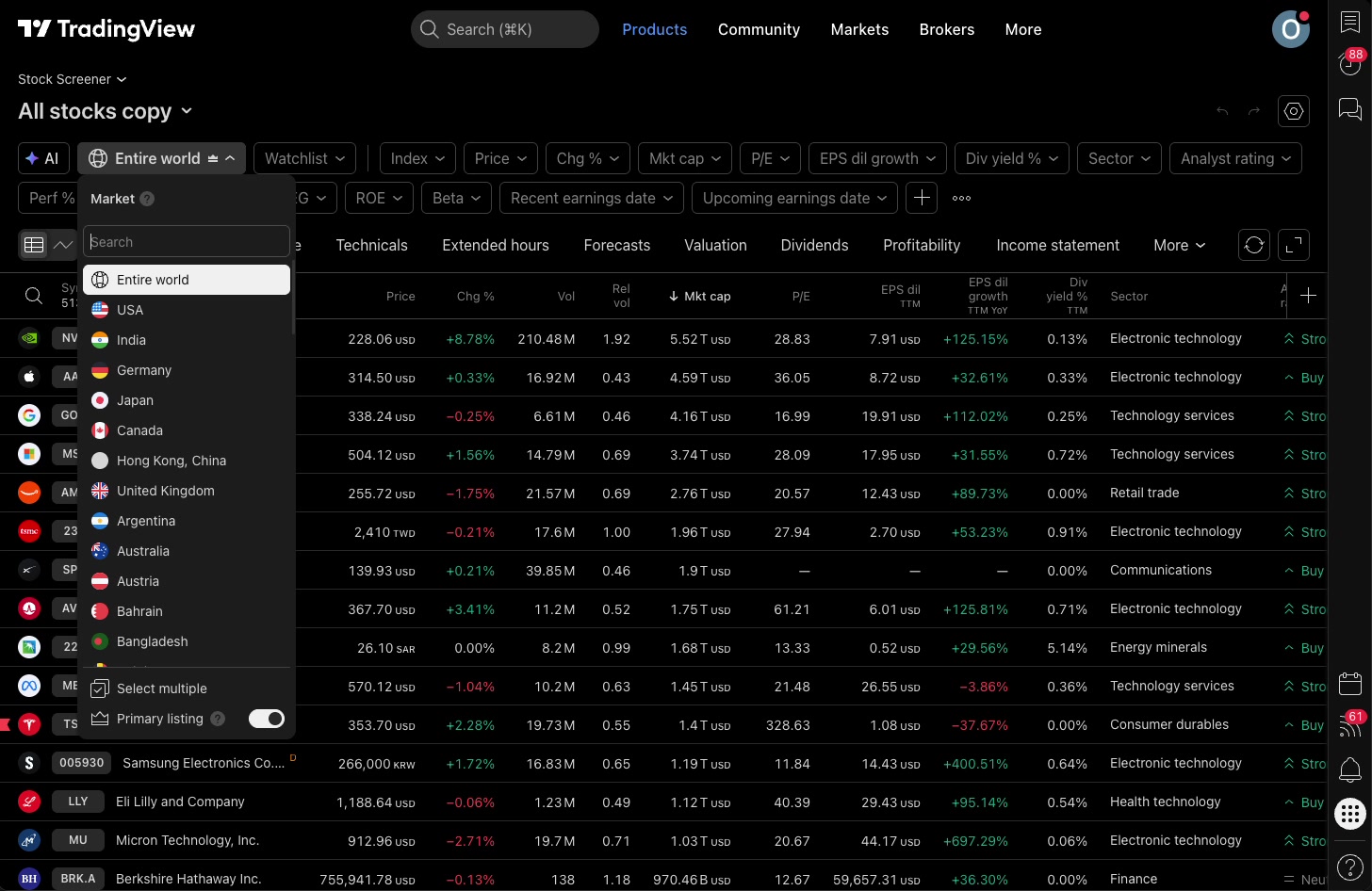Click the symbol search magnifier in table header
Viewport: 1372px width, 891px height.
pyautogui.click(x=34, y=296)
